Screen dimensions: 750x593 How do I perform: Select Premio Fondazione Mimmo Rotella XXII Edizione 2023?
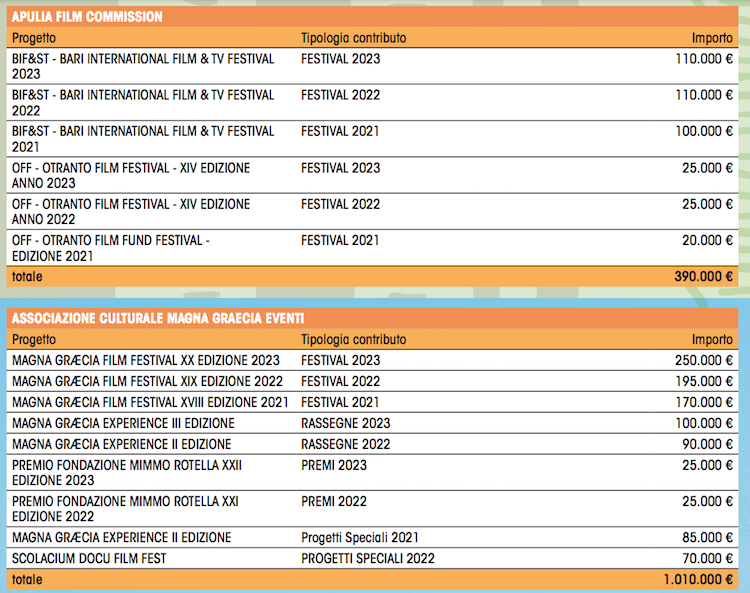[x=127, y=472]
